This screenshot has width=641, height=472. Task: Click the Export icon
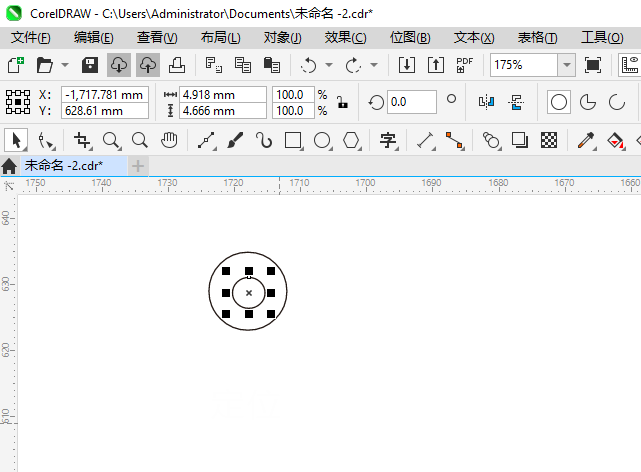tap(436, 65)
